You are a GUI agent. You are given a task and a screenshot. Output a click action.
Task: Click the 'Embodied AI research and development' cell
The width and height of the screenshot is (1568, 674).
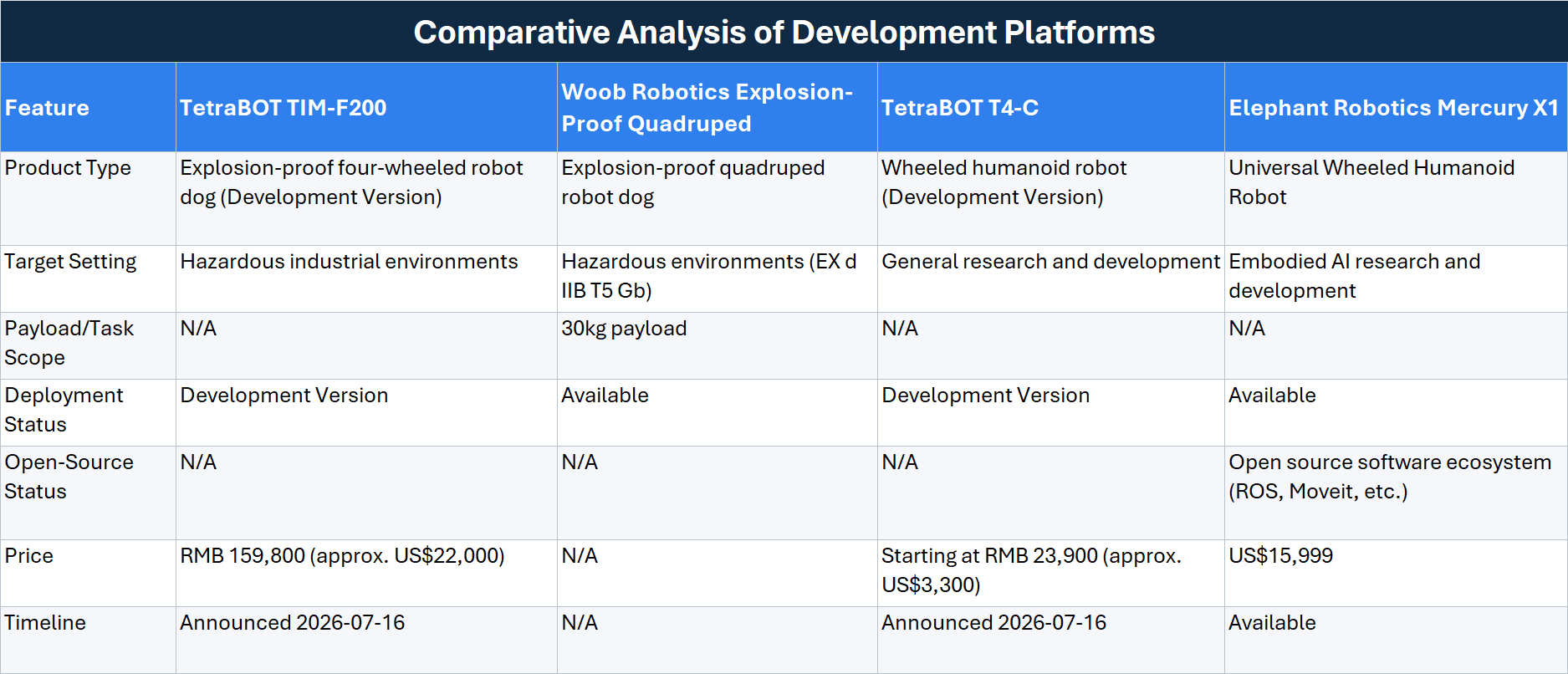1396,278
